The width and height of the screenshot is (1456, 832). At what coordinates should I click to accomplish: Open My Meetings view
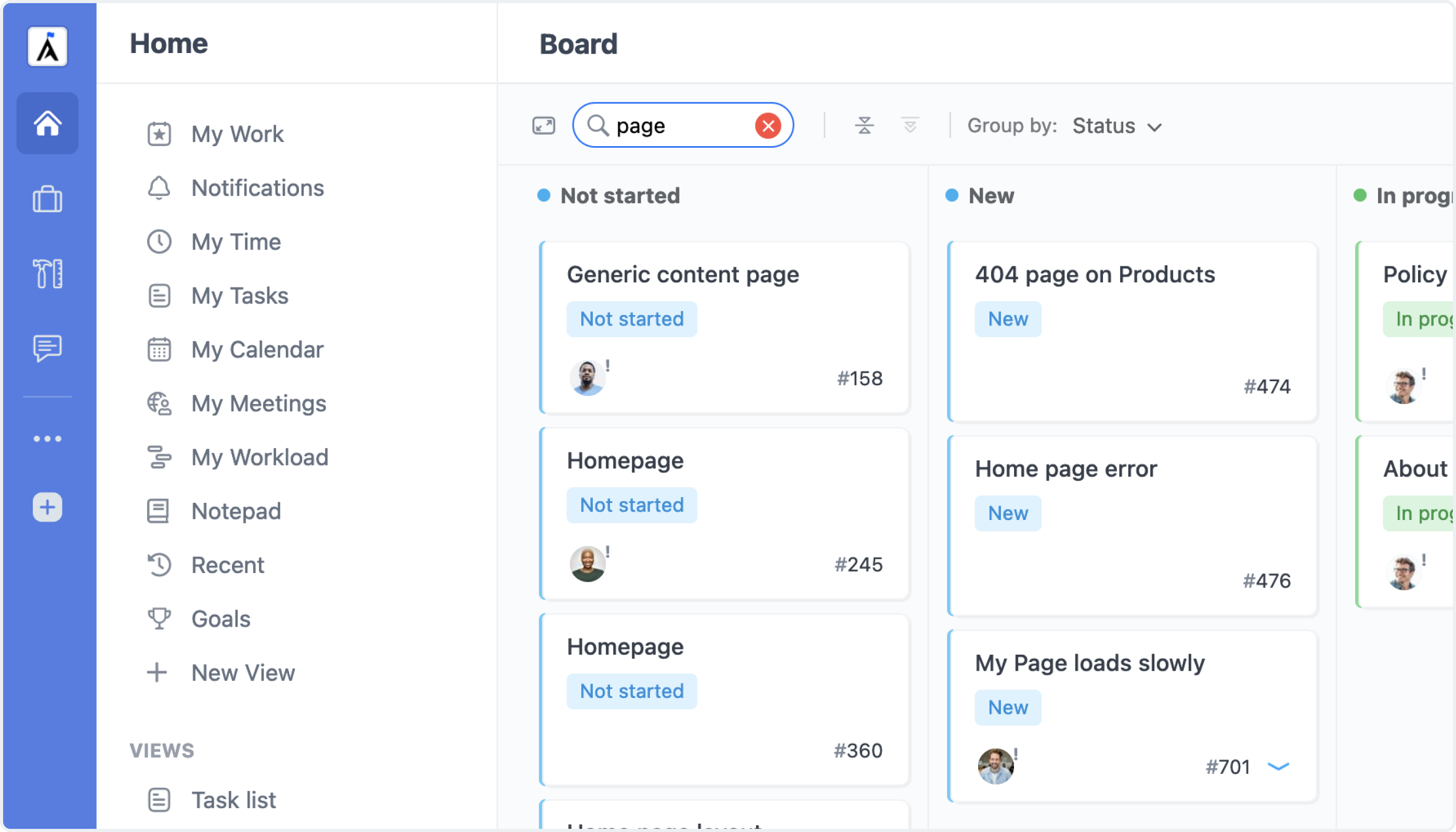(259, 404)
